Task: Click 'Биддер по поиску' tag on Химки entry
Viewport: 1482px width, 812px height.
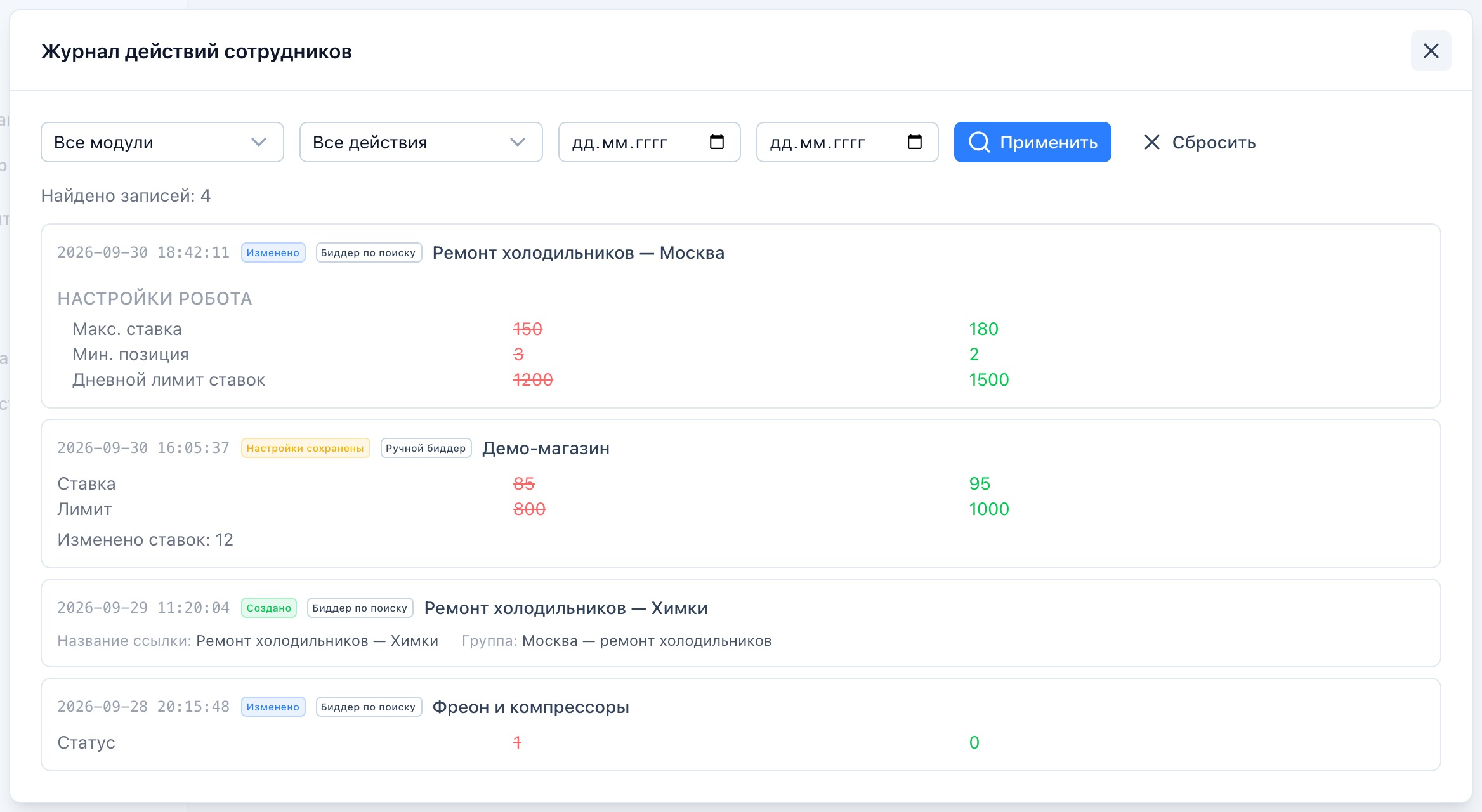Action: click(360, 608)
